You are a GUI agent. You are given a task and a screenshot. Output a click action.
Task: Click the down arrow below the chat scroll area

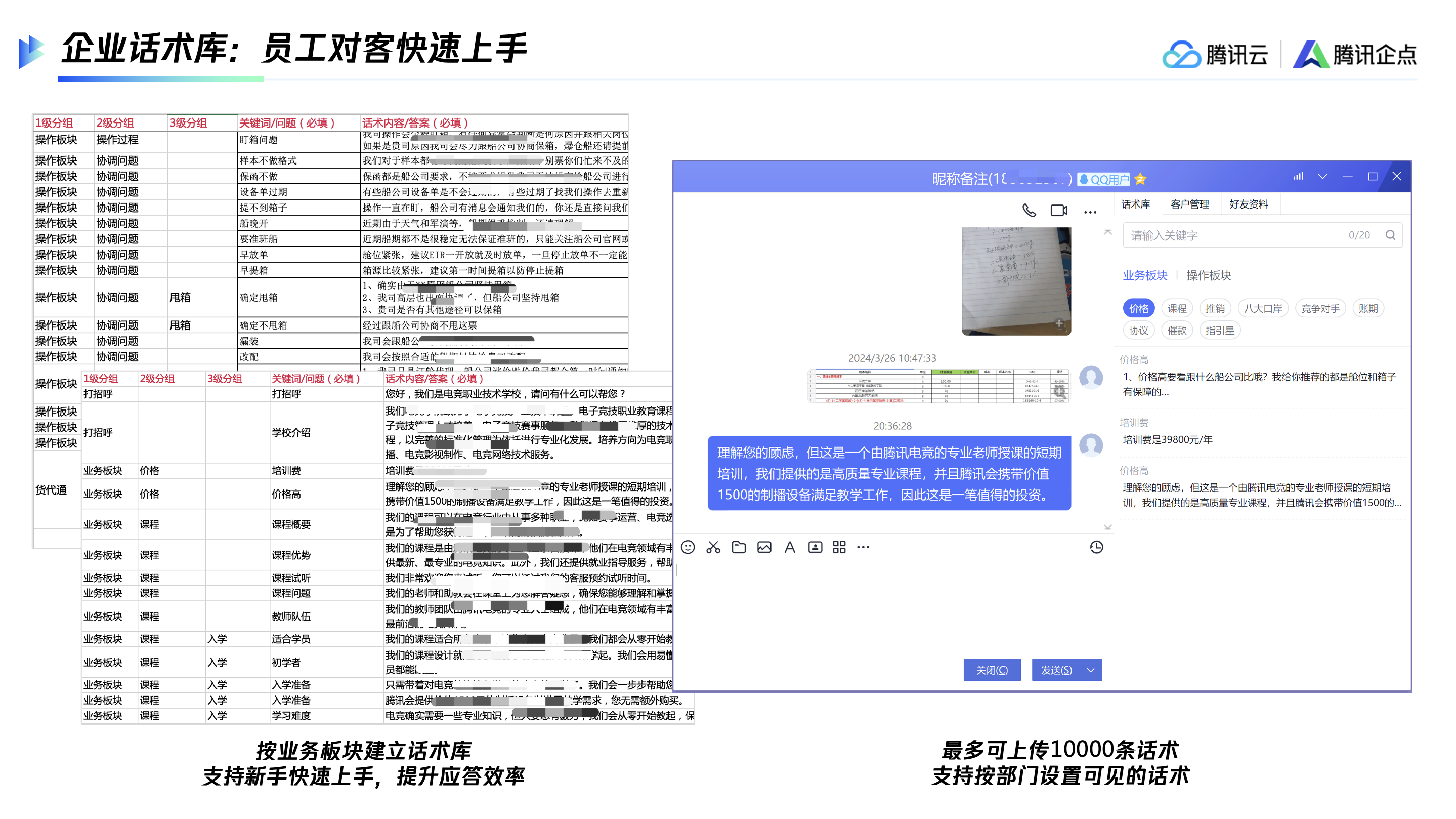click(1108, 527)
